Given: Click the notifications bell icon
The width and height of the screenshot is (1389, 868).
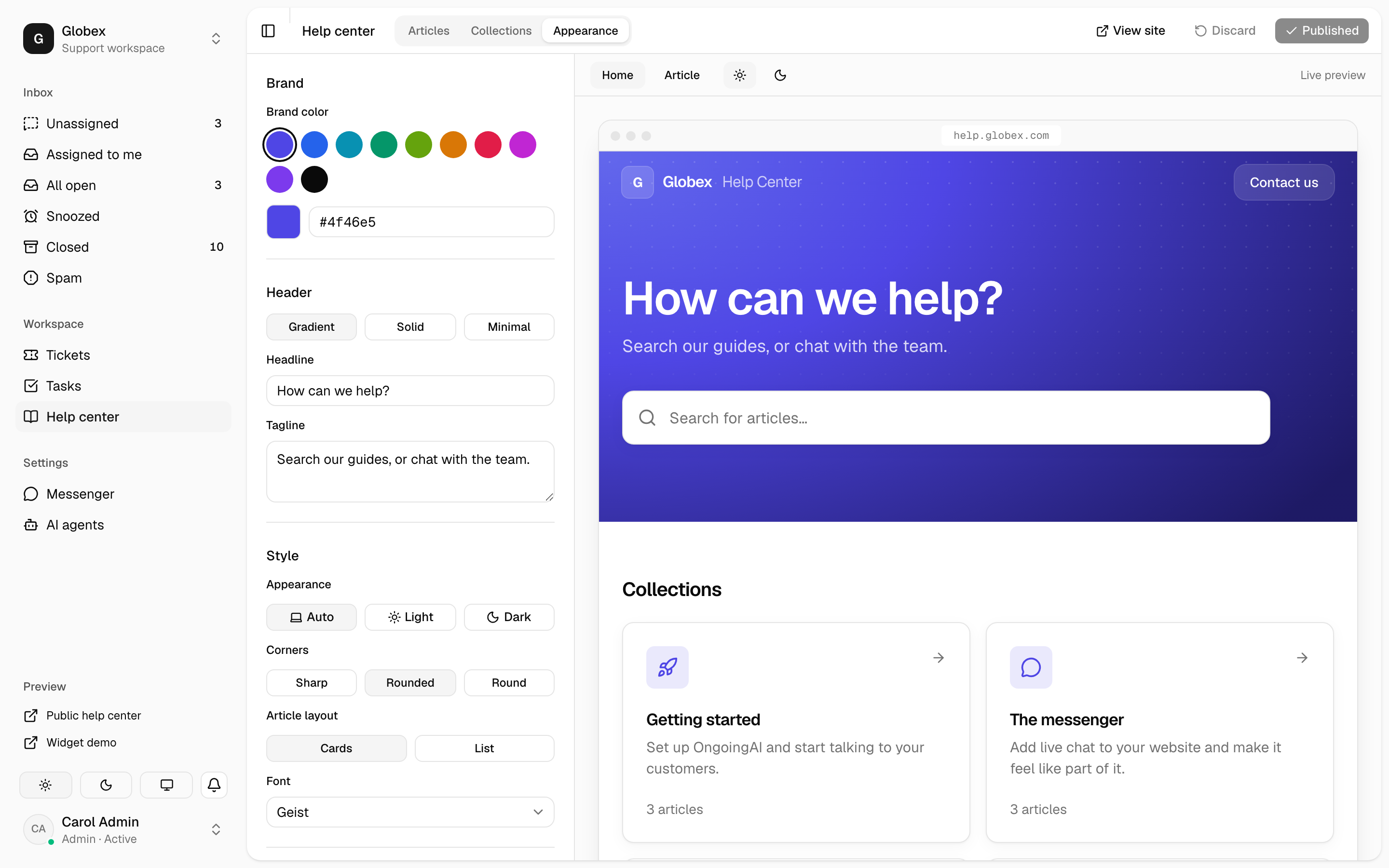Looking at the screenshot, I should [214, 785].
